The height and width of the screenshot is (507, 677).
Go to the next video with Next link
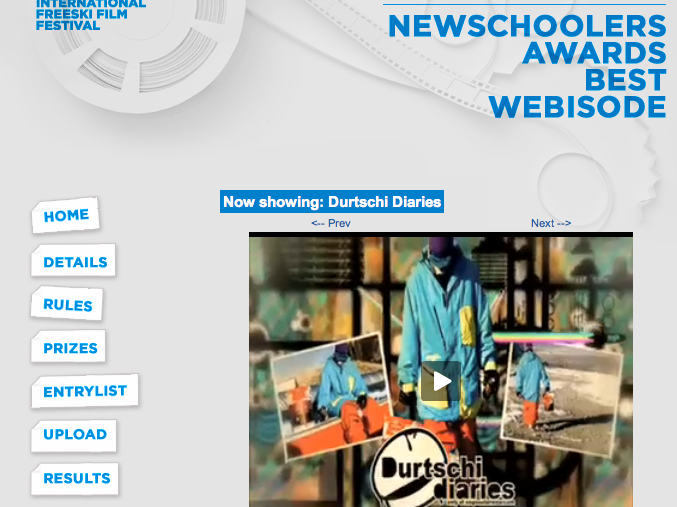click(x=551, y=223)
